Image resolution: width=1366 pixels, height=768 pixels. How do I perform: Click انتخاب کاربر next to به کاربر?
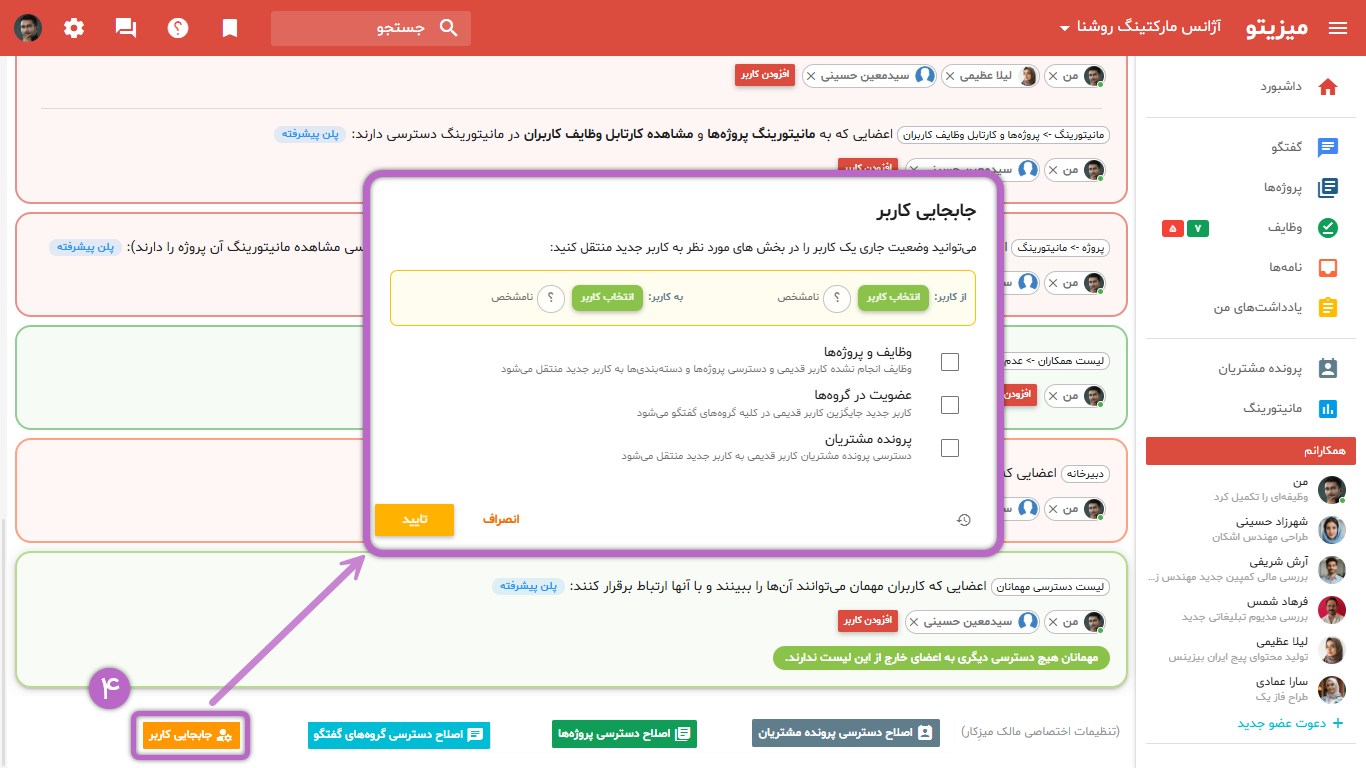coord(607,298)
